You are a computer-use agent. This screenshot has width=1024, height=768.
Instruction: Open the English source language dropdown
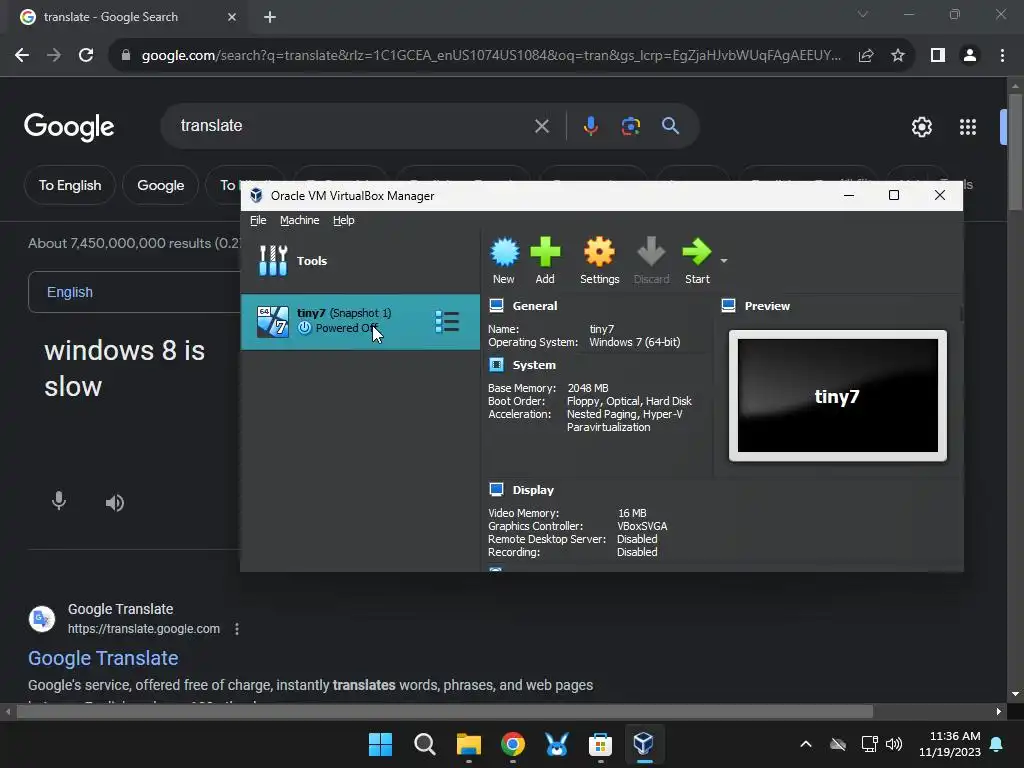point(135,292)
